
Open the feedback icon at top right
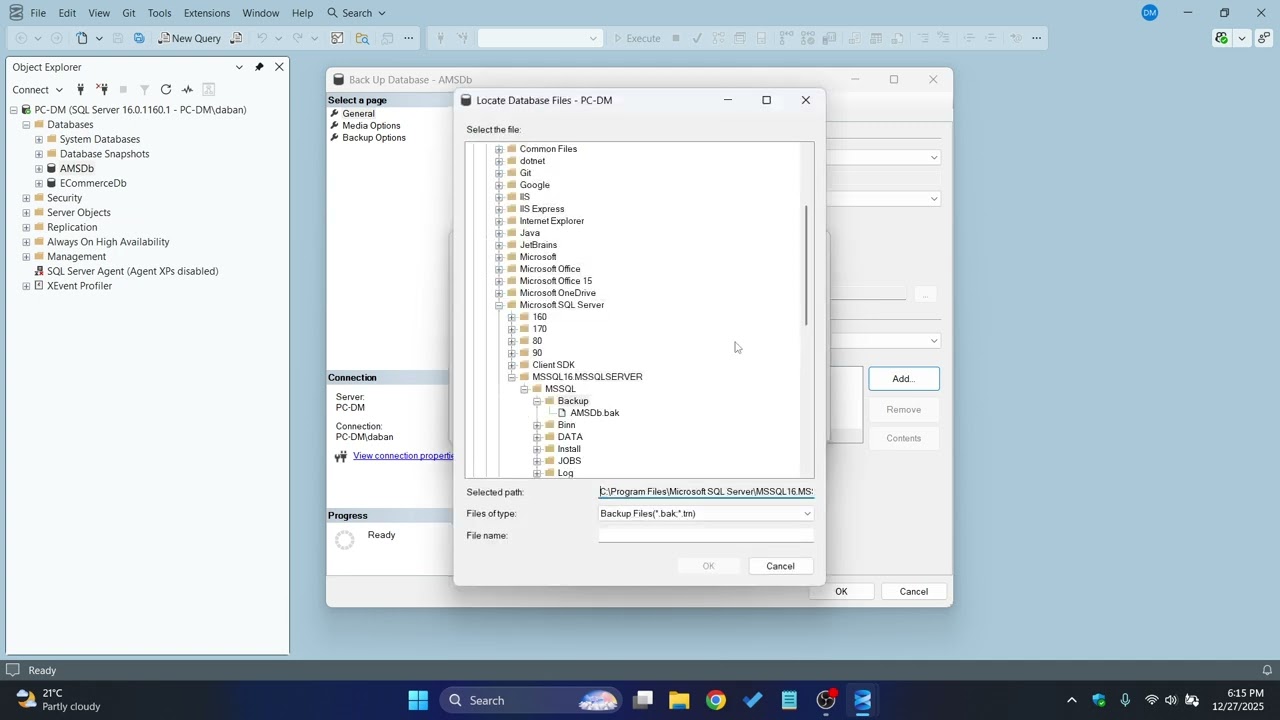1264,38
